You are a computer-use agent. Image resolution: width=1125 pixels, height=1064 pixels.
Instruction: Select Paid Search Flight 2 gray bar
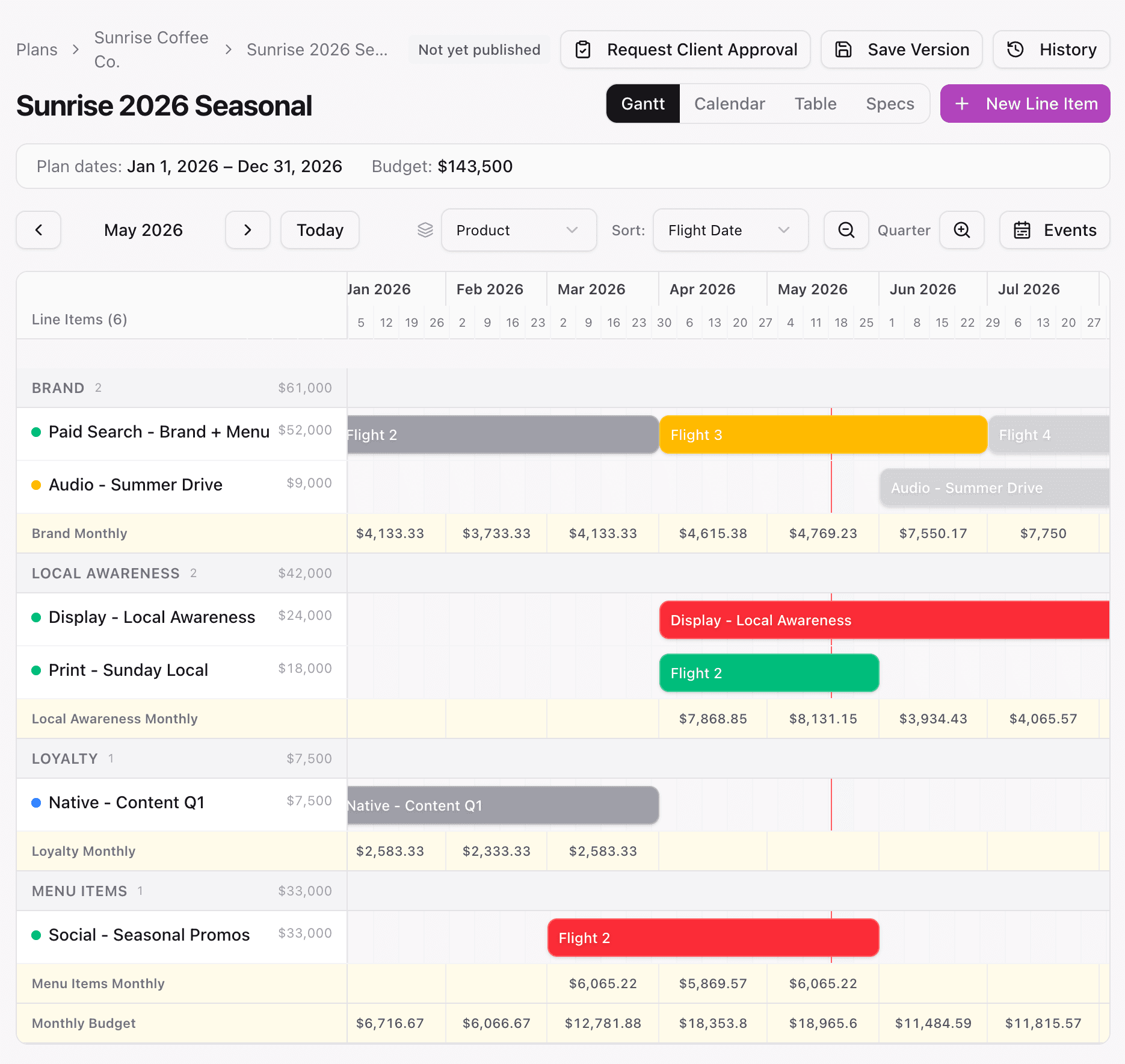click(x=503, y=435)
